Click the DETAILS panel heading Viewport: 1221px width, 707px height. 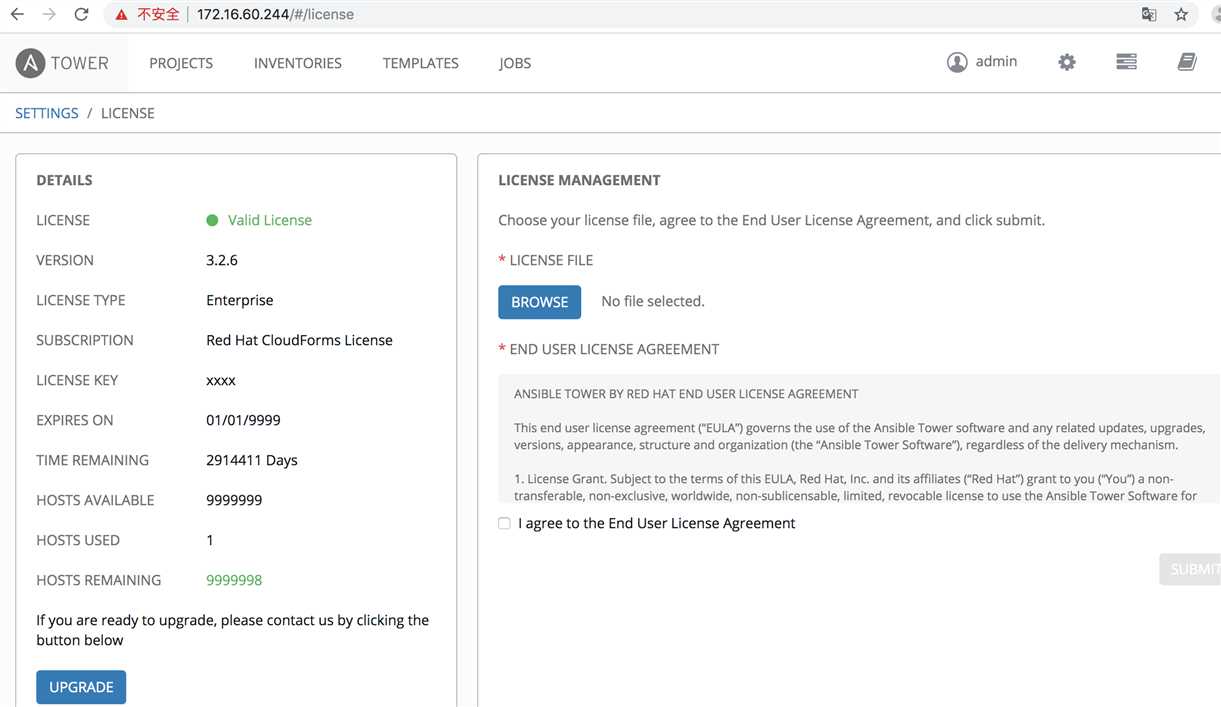coord(64,180)
